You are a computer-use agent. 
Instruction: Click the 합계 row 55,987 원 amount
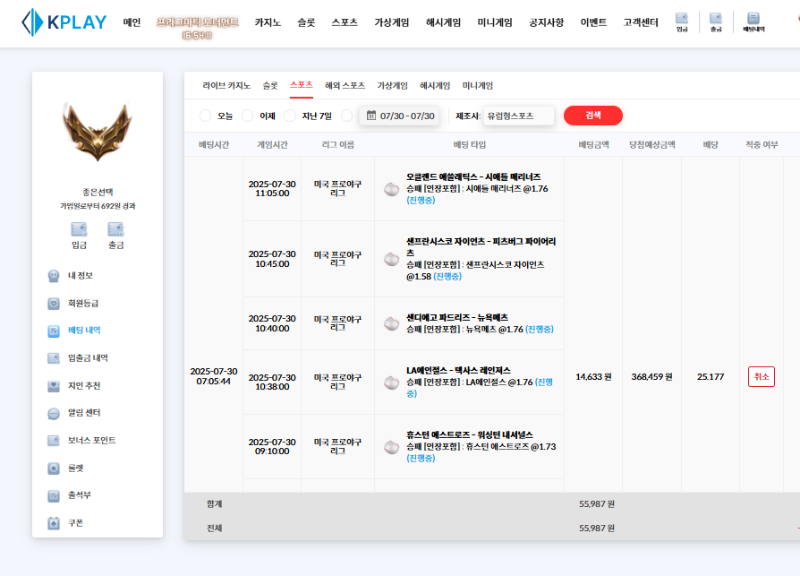click(x=596, y=504)
